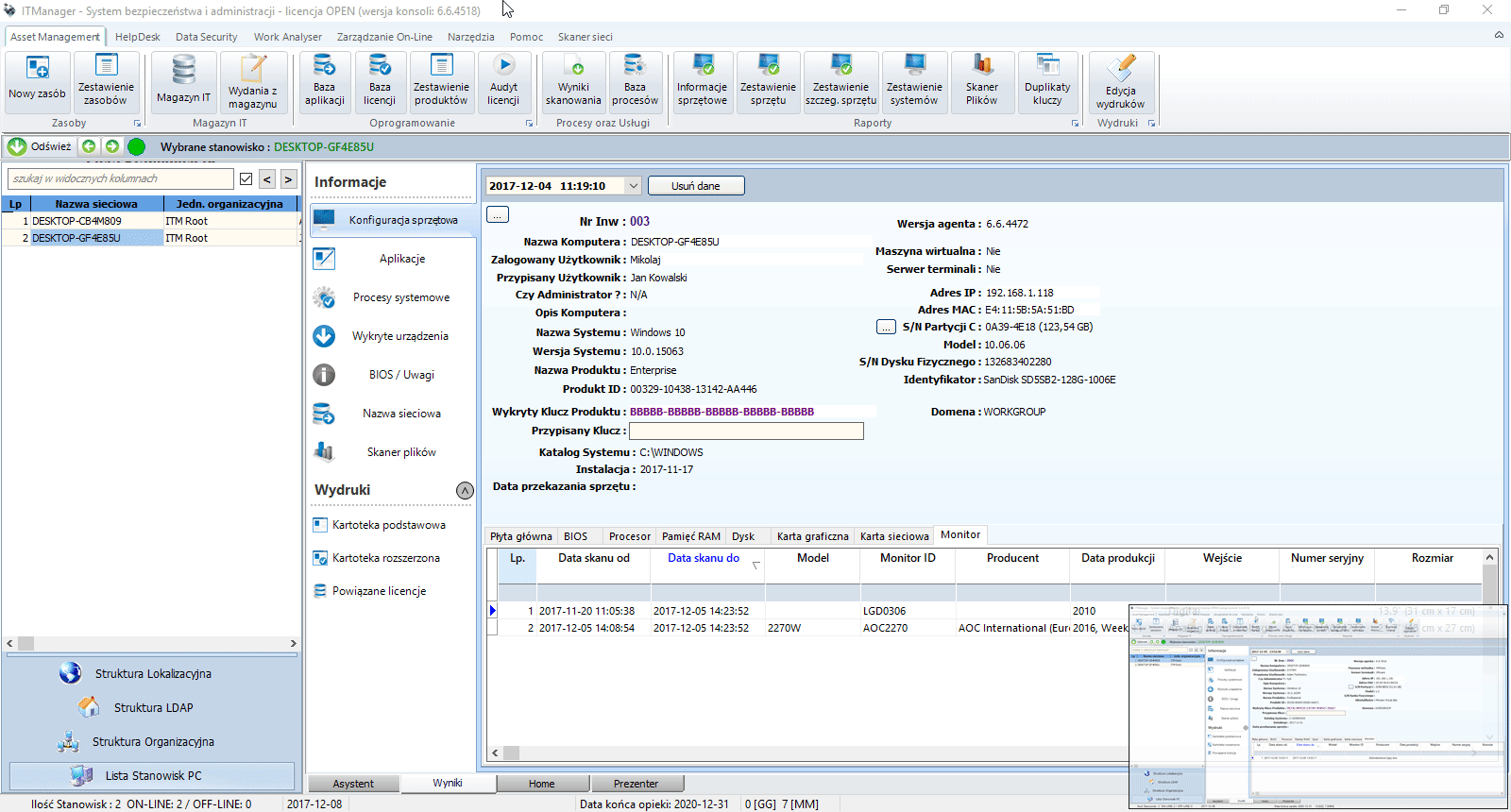Select Struktura Lokalizacyjna view

(153, 673)
